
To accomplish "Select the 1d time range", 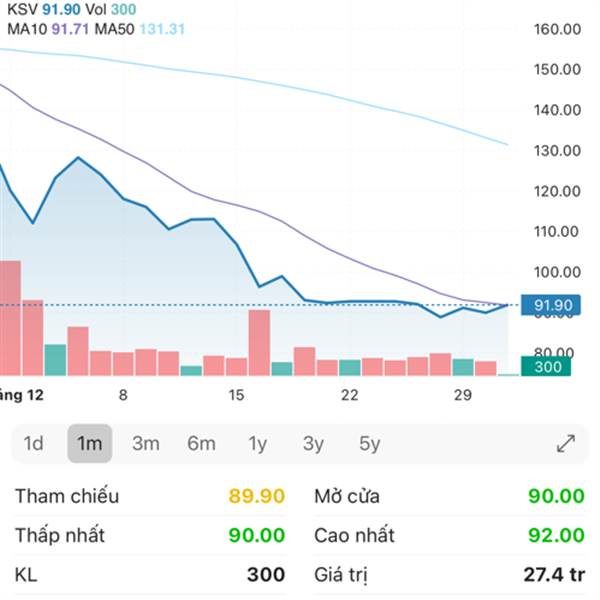I will coord(34,444).
